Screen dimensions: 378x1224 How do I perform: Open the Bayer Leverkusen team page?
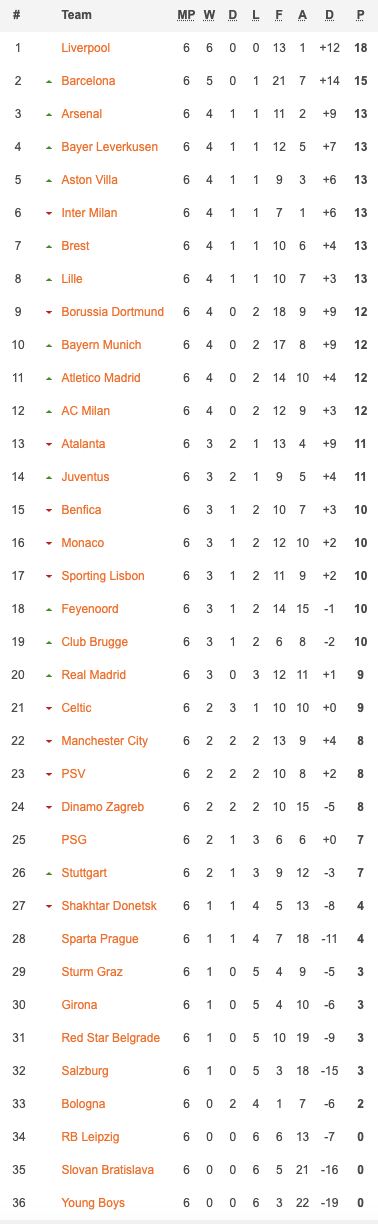click(109, 147)
